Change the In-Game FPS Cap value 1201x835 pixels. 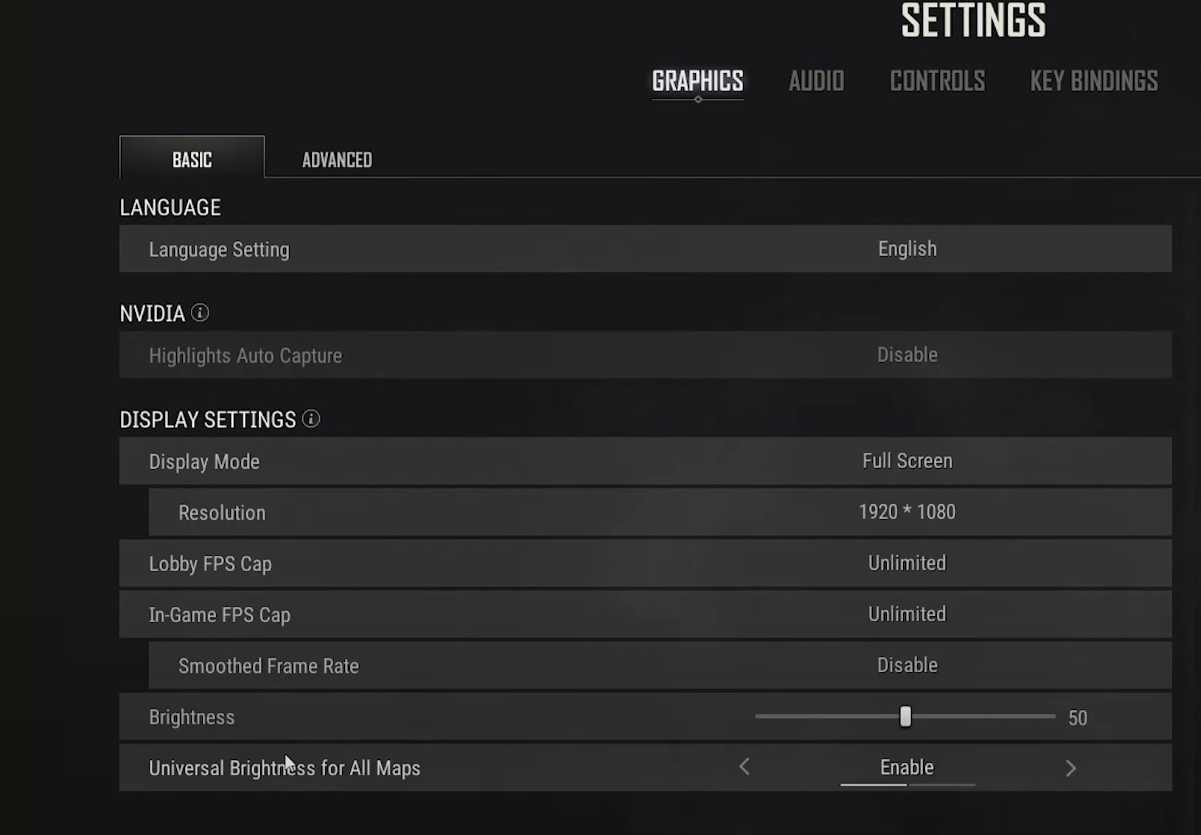907,614
